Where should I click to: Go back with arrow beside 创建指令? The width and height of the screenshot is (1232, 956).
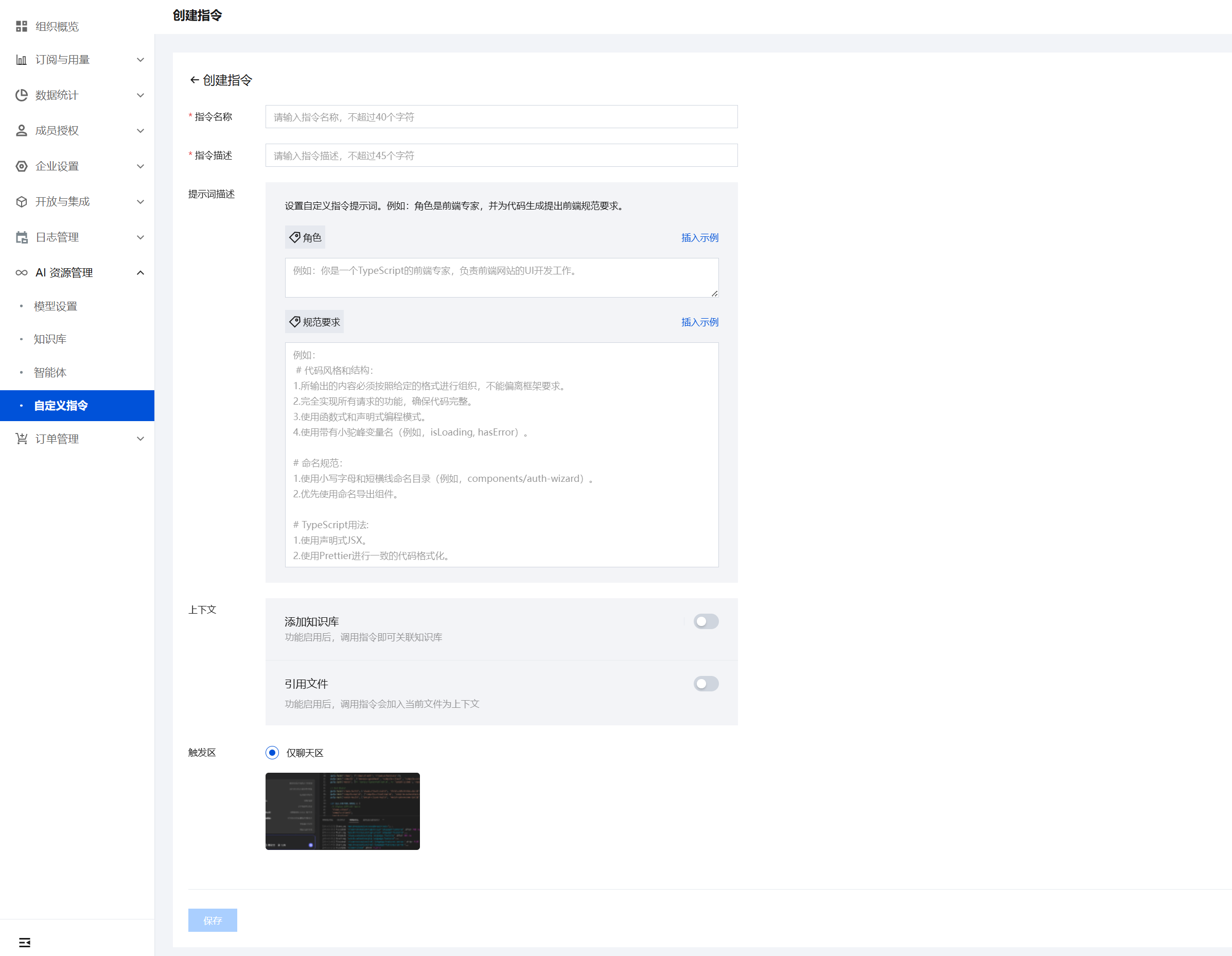click(x=194, y=80)
